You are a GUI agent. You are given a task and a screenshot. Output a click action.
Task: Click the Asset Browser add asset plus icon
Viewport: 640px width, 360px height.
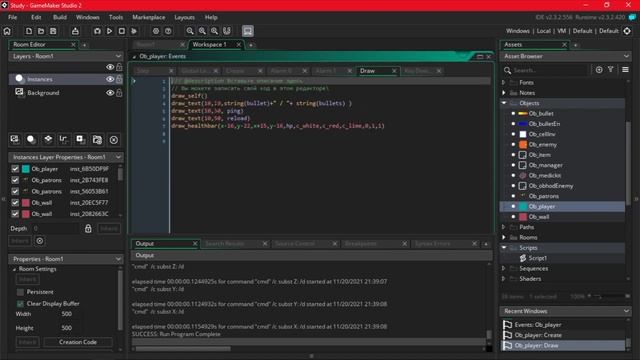click(599, 70)
